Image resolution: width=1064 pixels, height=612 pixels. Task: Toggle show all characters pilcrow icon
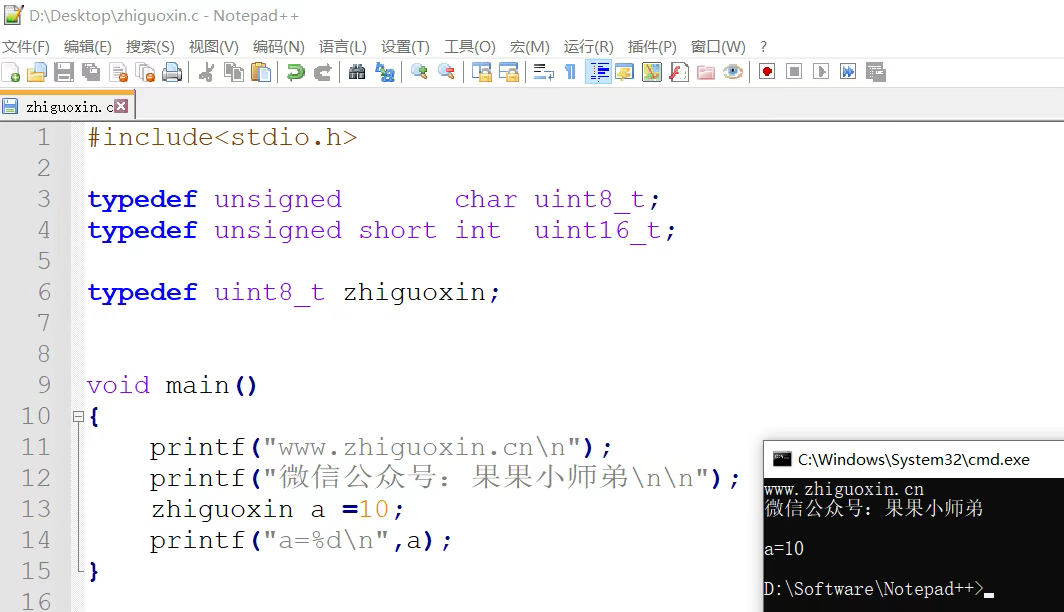coord(571,72)
